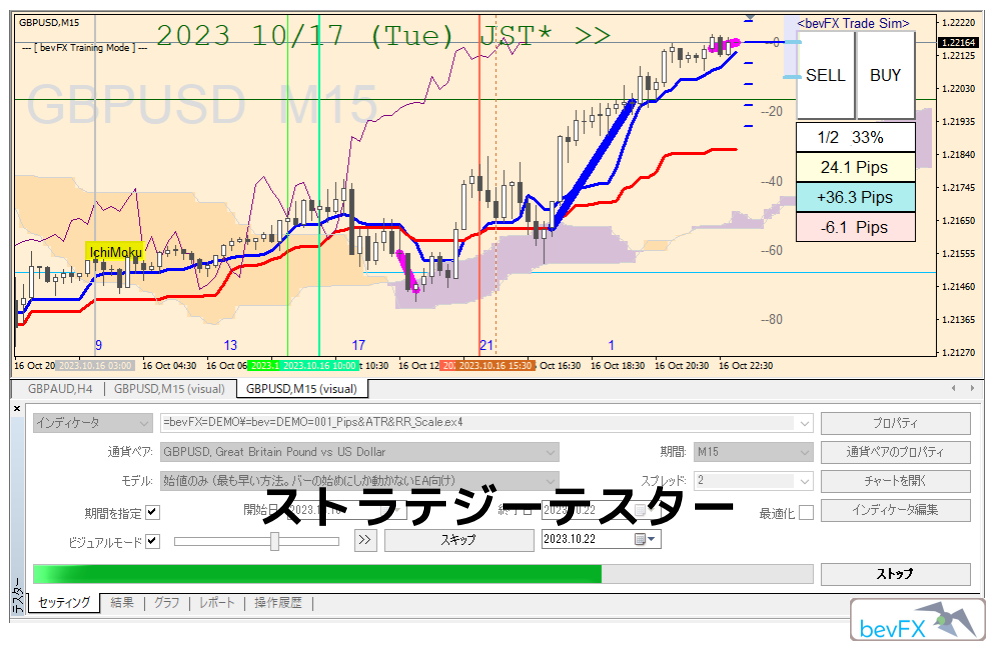Click the SELL button on the chart
Viewport: 995px width, 649px height.
coord(826,75)
